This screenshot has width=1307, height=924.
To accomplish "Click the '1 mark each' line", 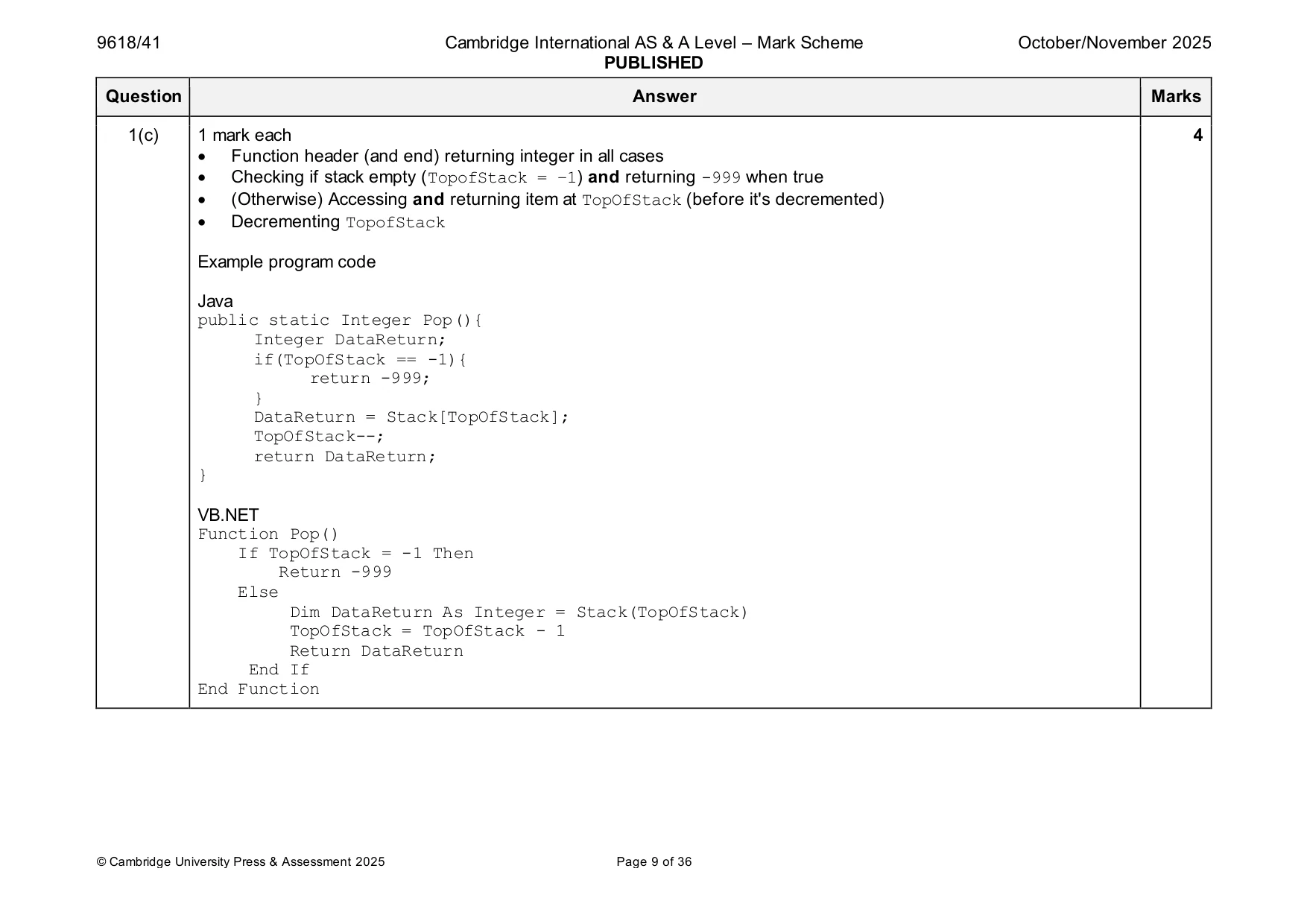I will [x=244, y=136].
